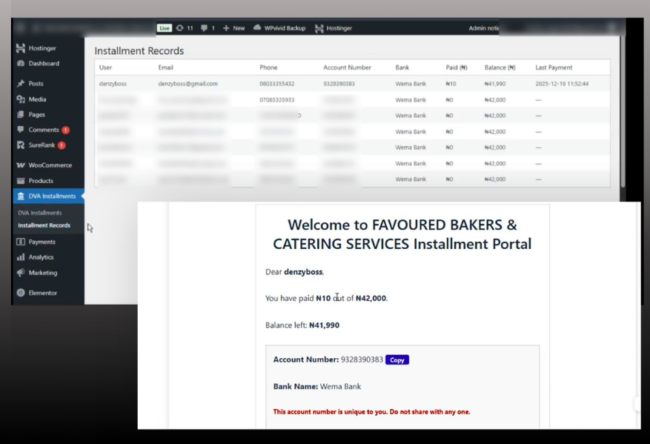The width and height of the screenshot is (650, 444).
Task: Click the New button in admin bar
Action: [234, 28]
